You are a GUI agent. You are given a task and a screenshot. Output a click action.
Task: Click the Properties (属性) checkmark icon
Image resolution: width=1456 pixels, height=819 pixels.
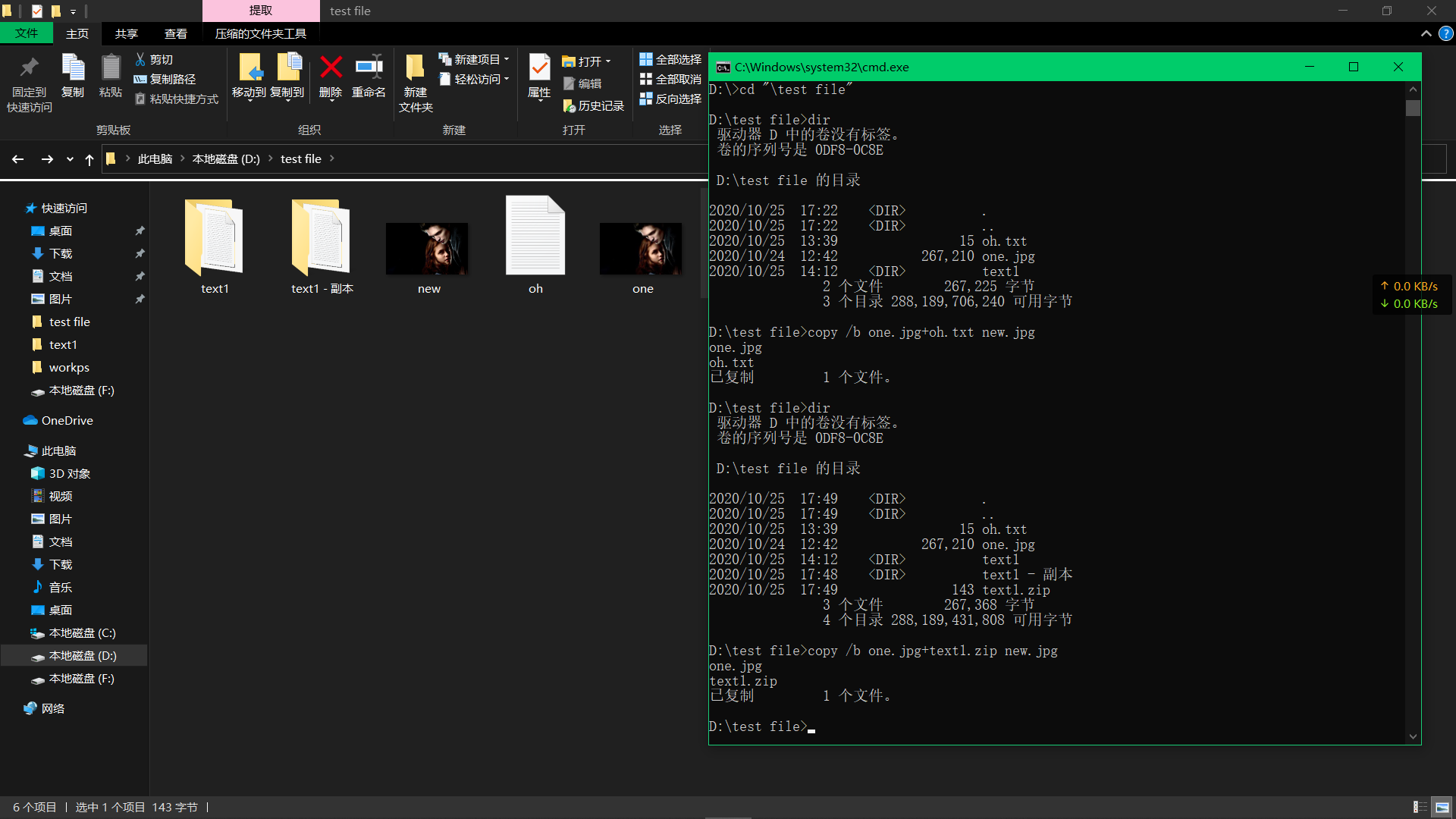tap(539, 67)
